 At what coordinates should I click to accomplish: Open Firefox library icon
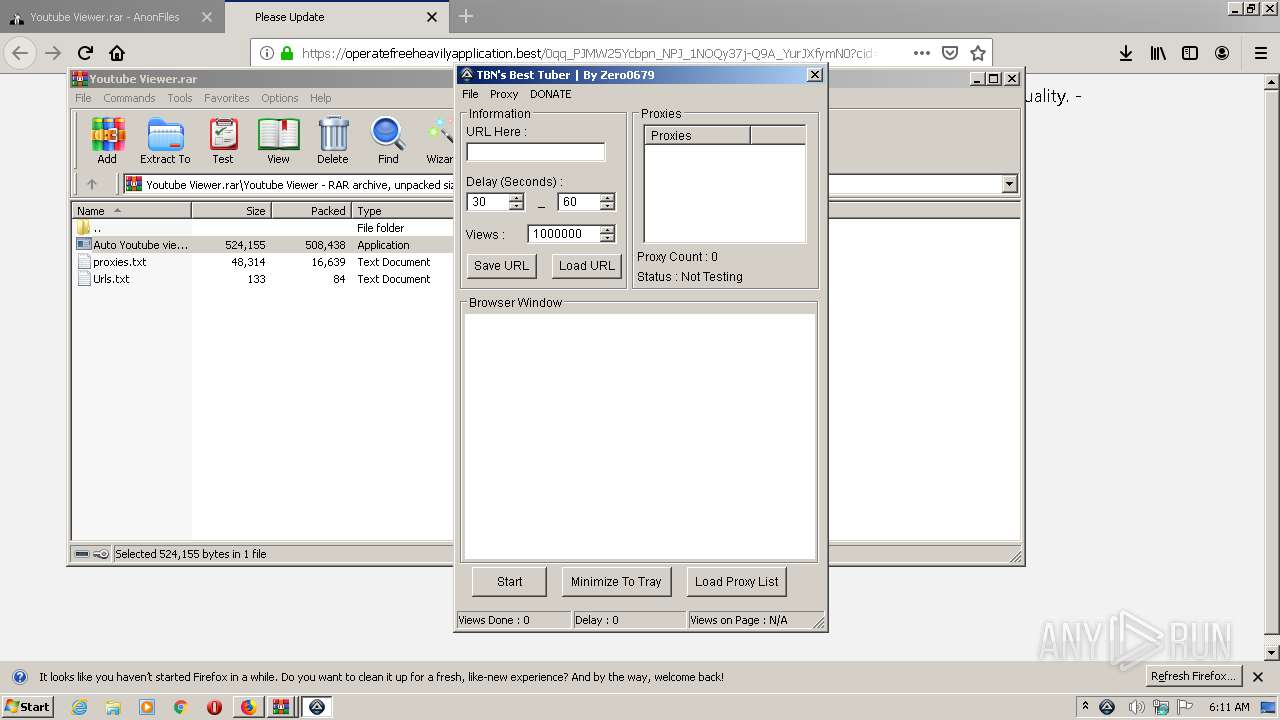(x=1158, y=53)
